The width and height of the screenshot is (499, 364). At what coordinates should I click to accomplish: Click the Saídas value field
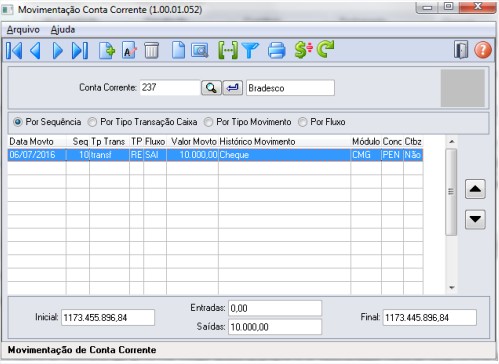(275, 327)
